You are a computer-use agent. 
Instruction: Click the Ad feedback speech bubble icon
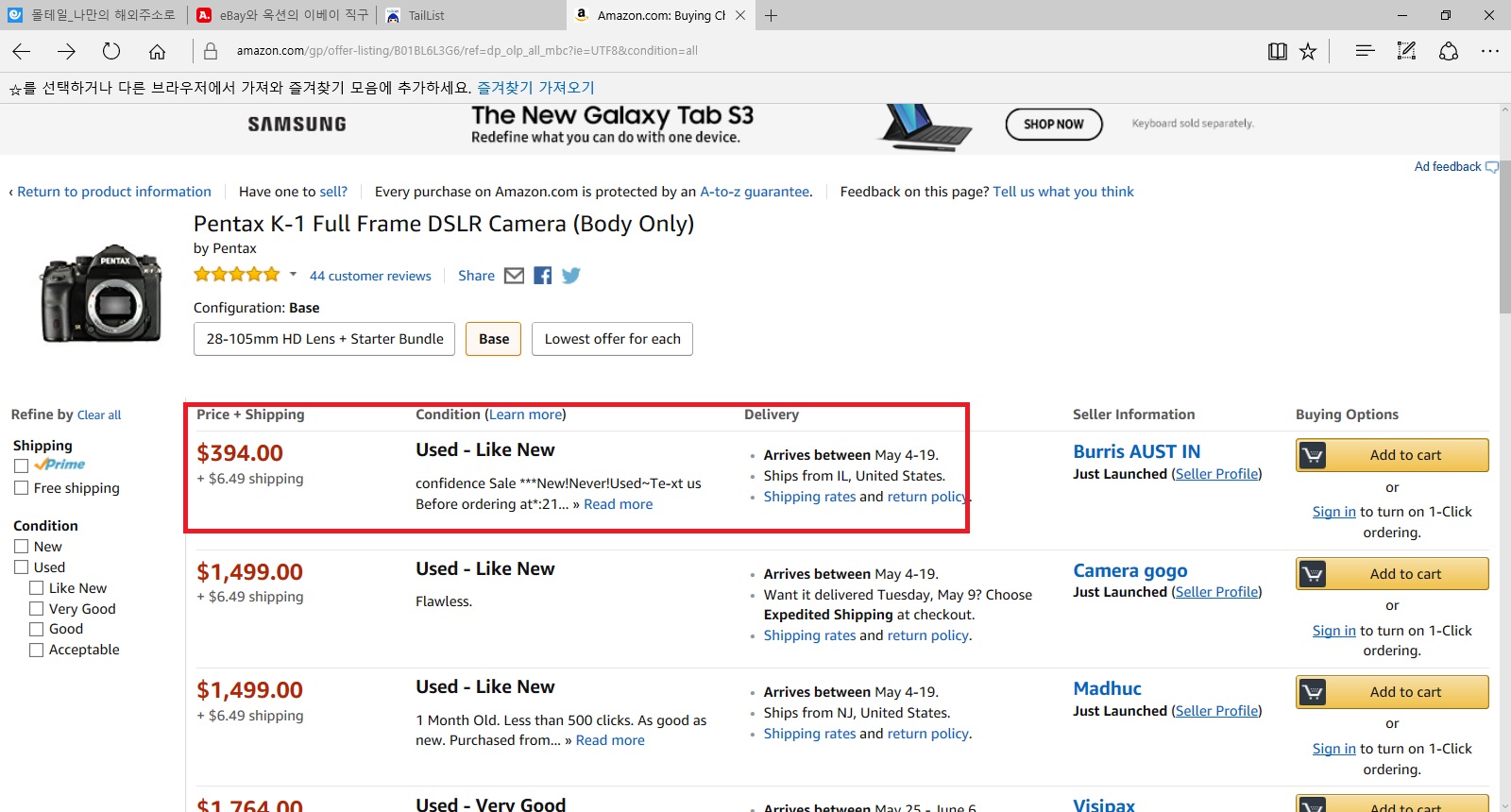[1492, 167]
